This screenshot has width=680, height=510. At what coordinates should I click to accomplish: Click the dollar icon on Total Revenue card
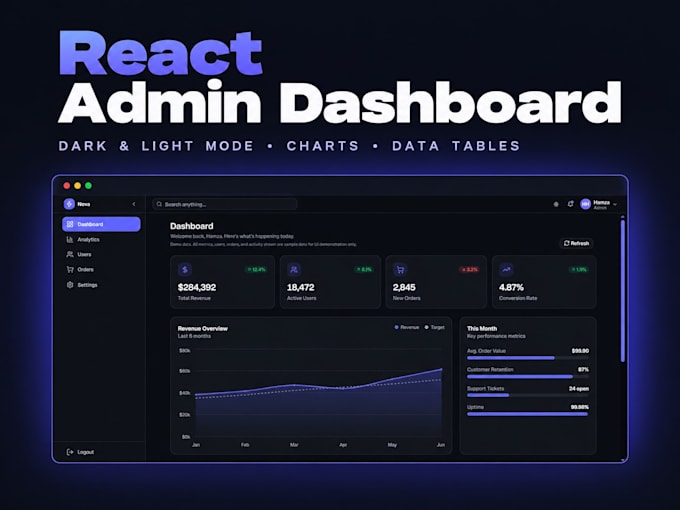pos(185,270)
